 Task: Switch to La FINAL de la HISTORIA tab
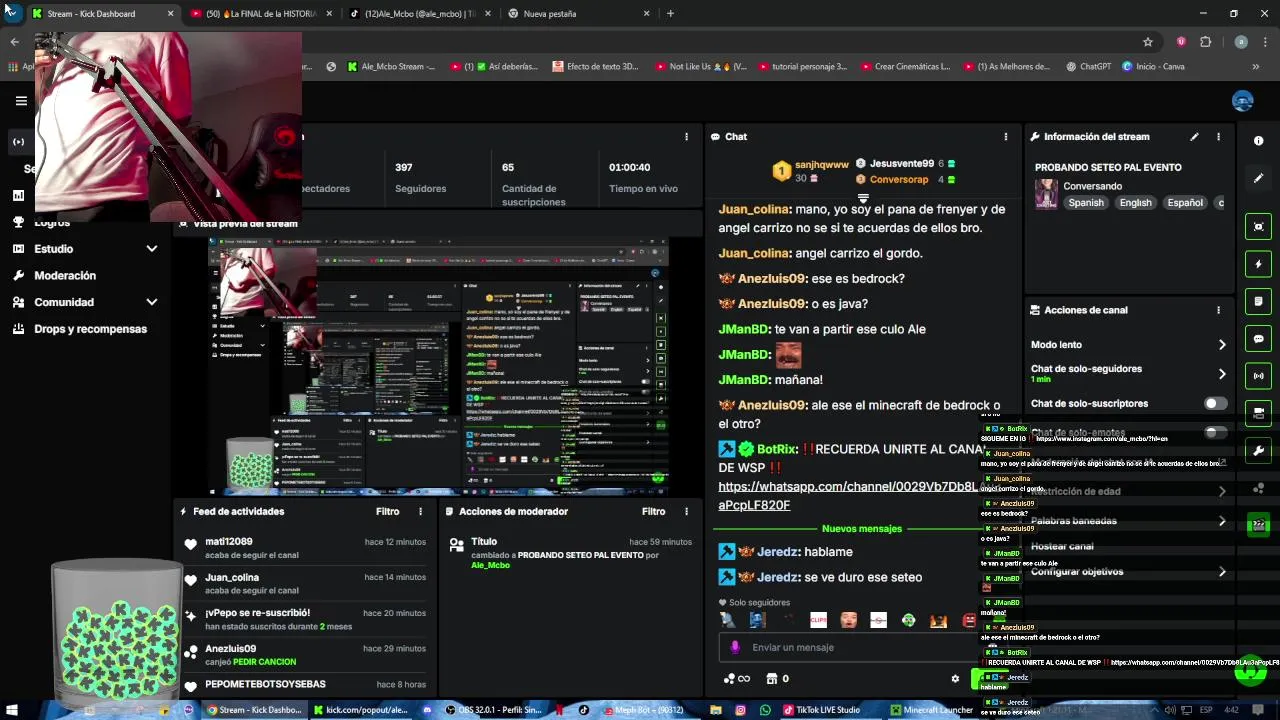tap(260, 14)
